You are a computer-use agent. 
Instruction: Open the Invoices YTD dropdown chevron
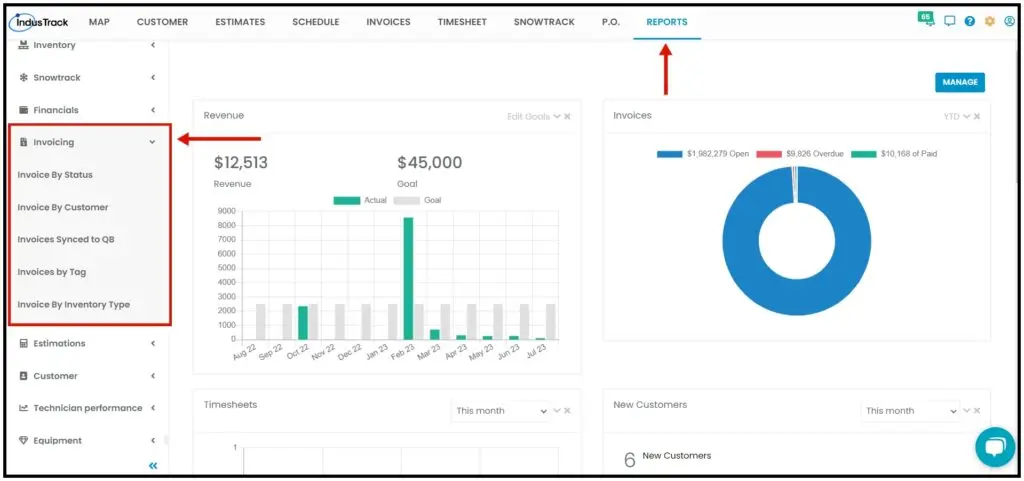click(967, 117)
